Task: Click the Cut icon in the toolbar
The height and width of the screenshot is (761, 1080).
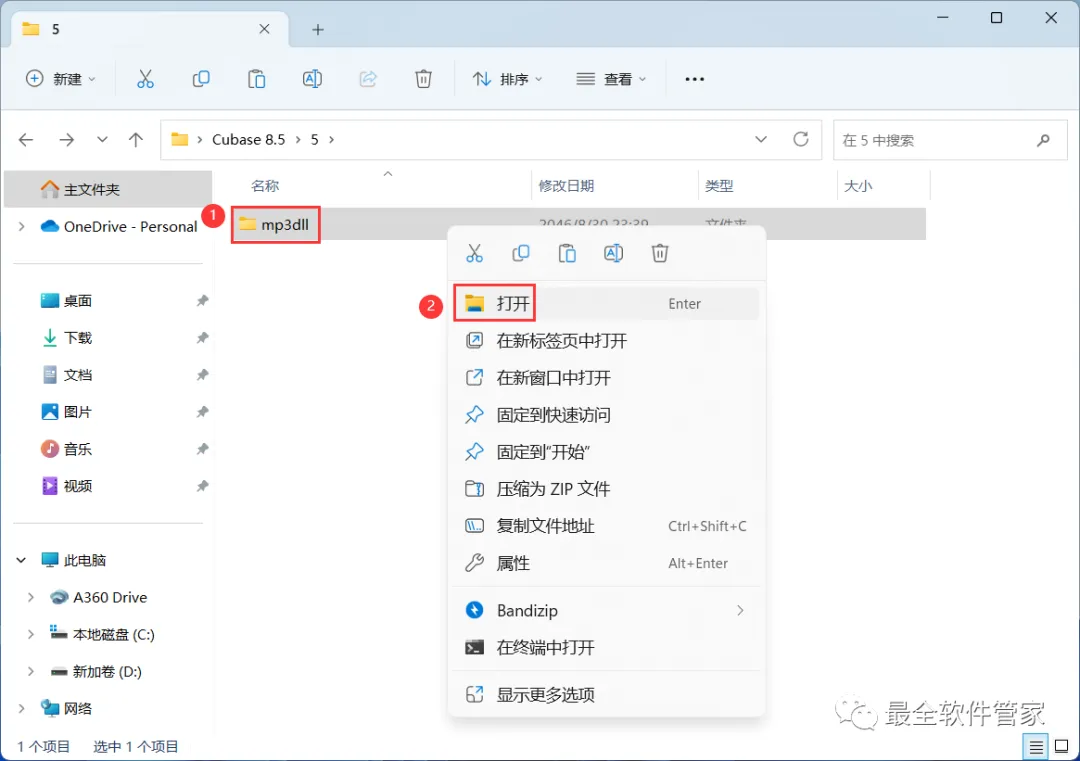Action: coord(145,79)
